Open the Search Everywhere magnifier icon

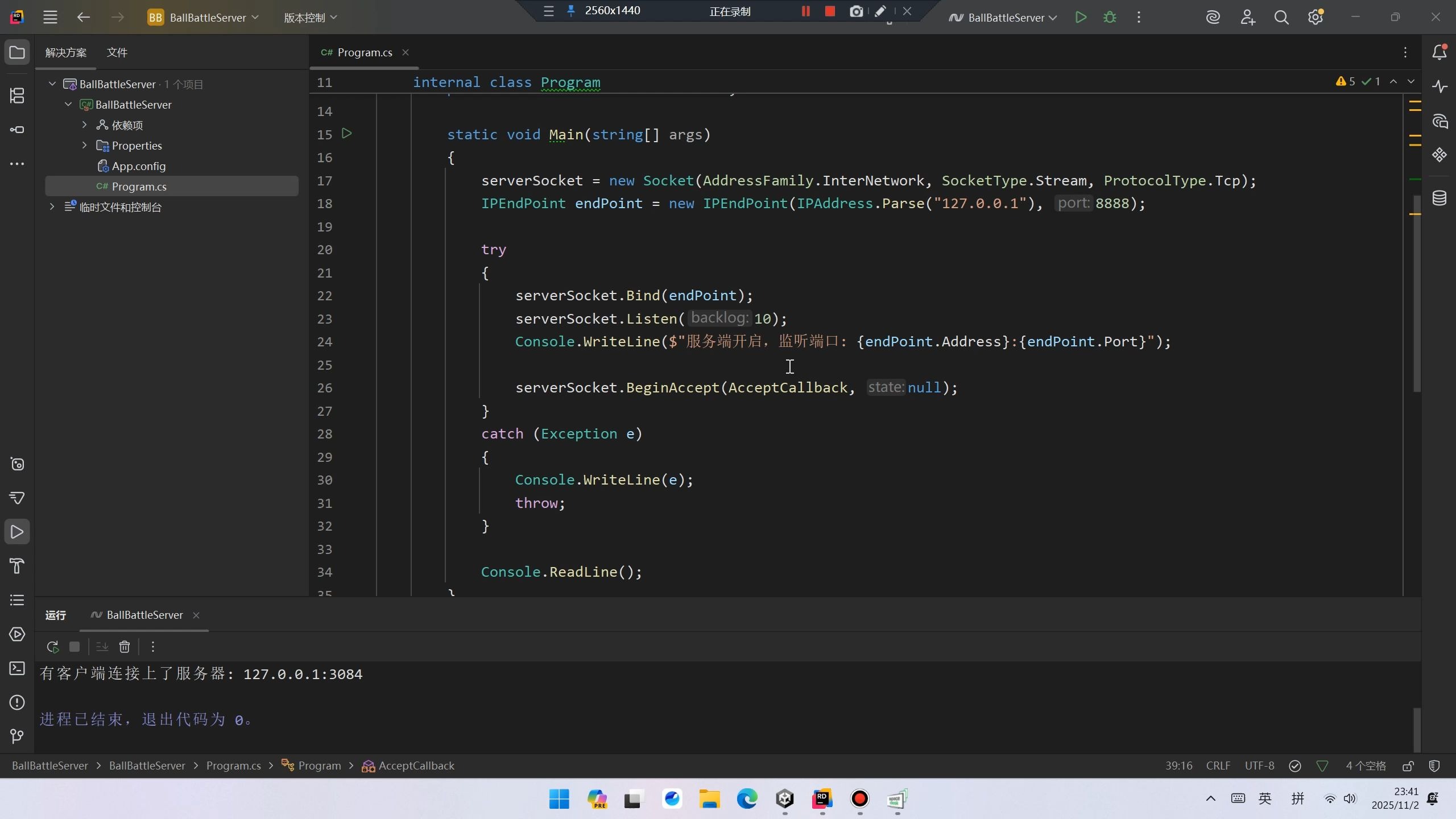point(1281,17)
